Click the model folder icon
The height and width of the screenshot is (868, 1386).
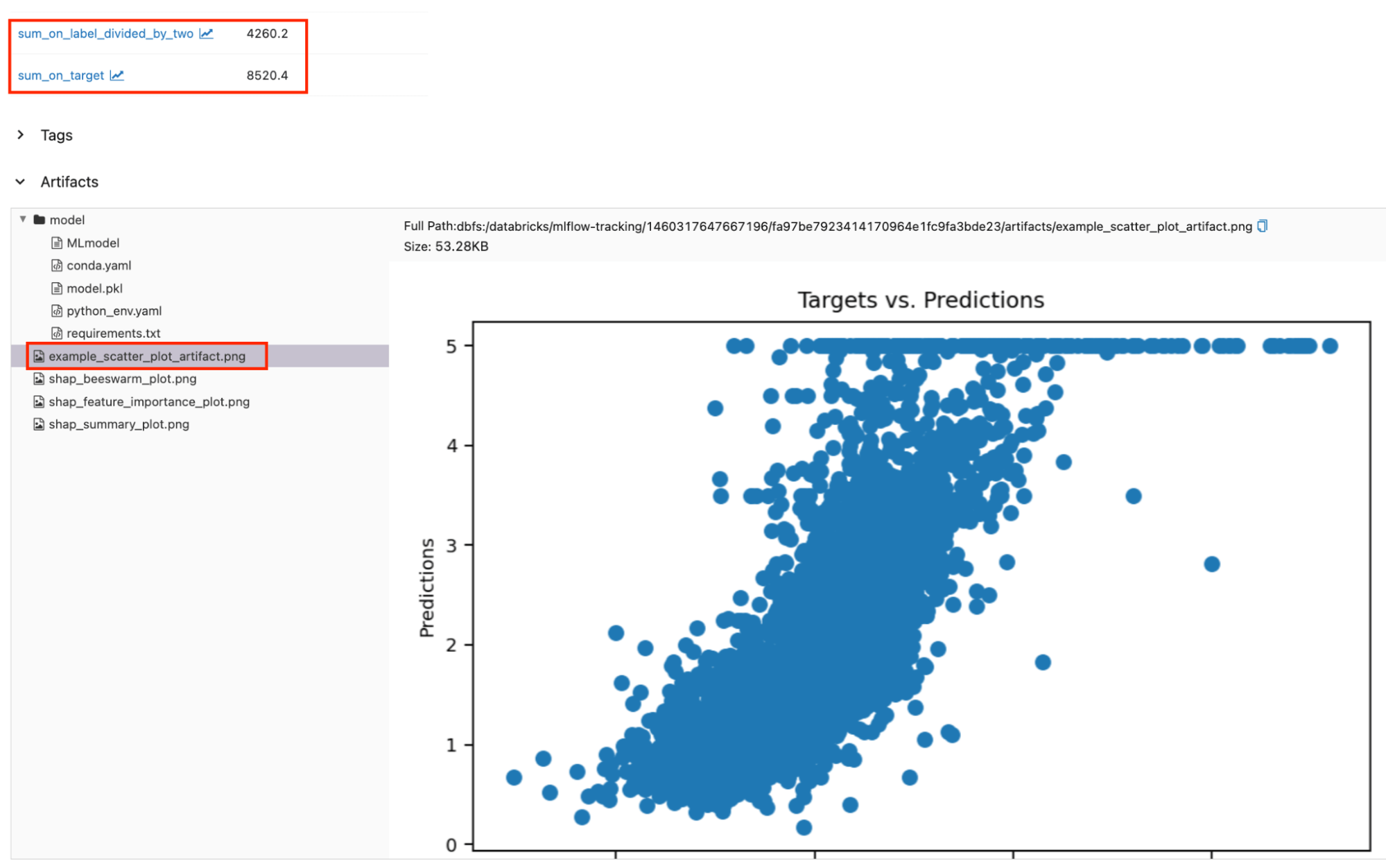40,220
